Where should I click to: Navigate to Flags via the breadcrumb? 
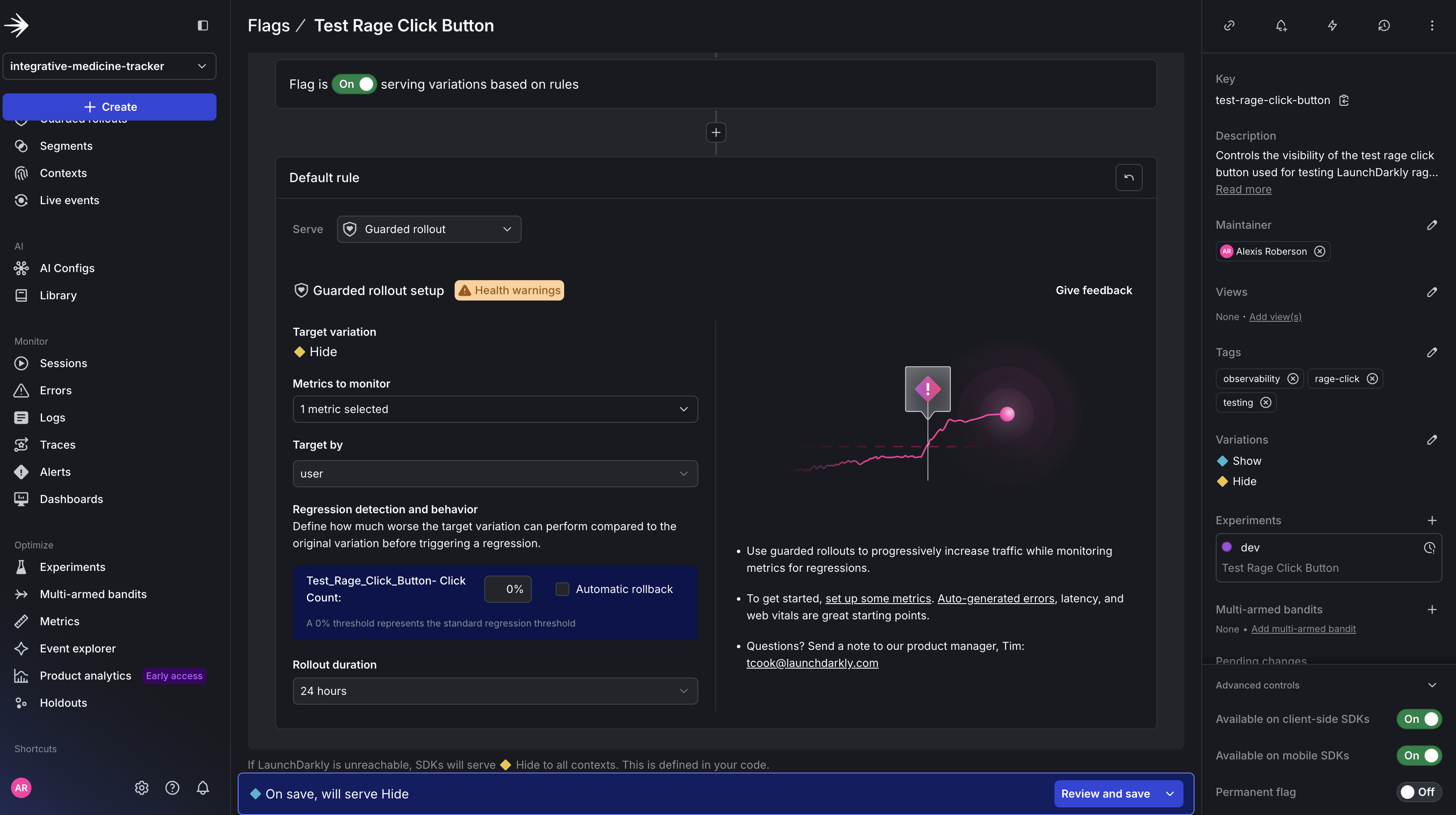268,25
